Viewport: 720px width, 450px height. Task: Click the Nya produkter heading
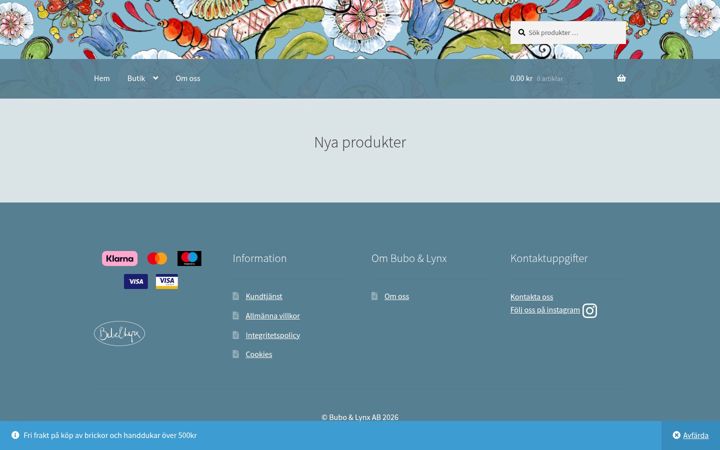[360, 142]
